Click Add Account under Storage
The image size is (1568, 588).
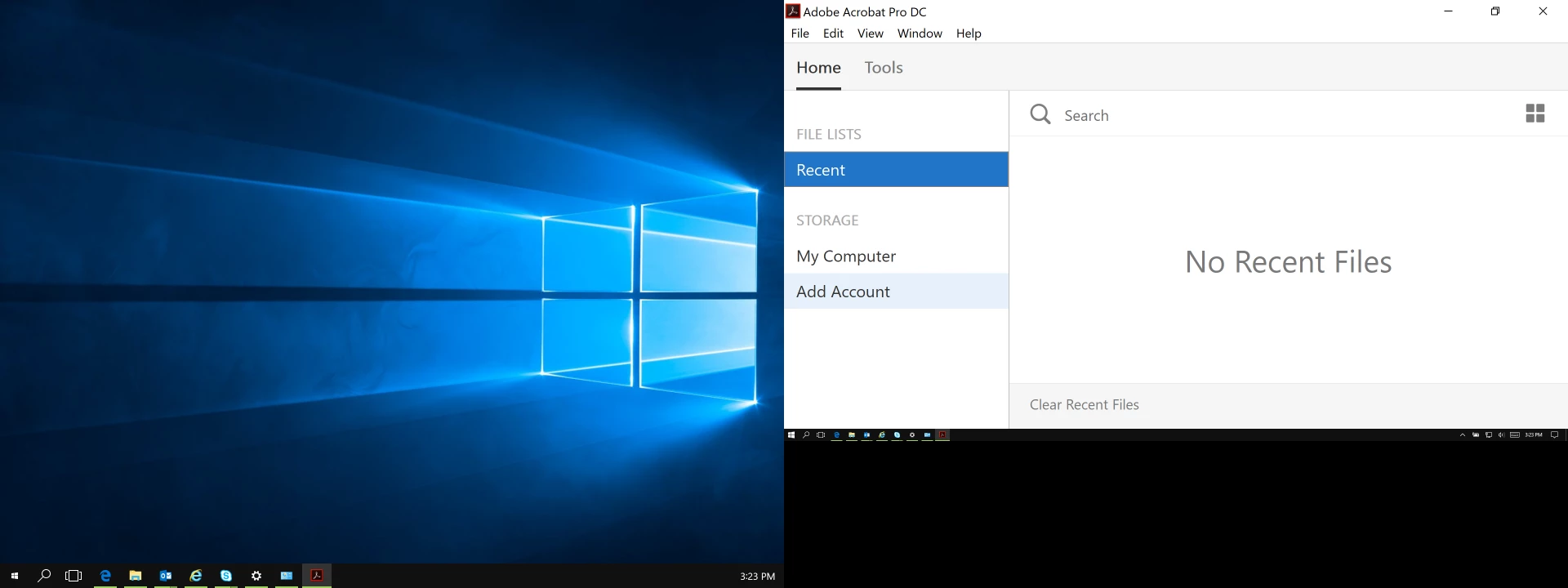pyautogui.click(x=896, y=291)
